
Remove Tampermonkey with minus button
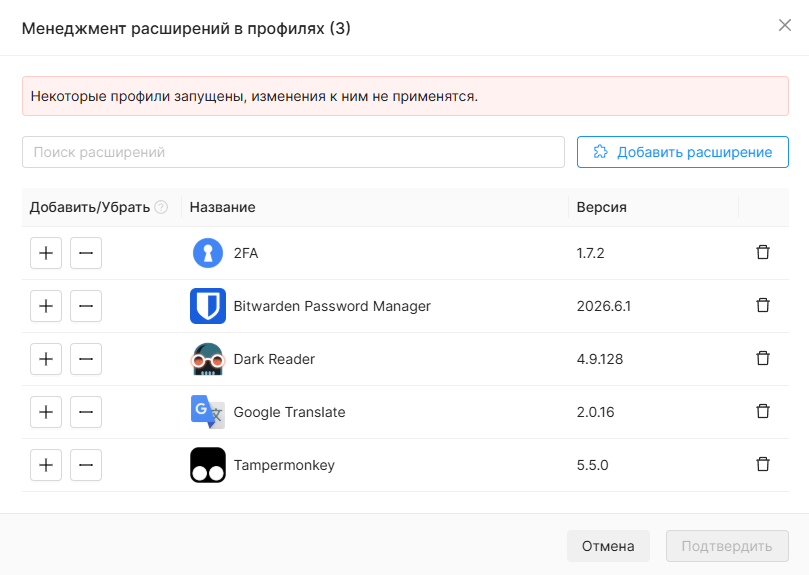pyautogui.click(x=86, y=465)
